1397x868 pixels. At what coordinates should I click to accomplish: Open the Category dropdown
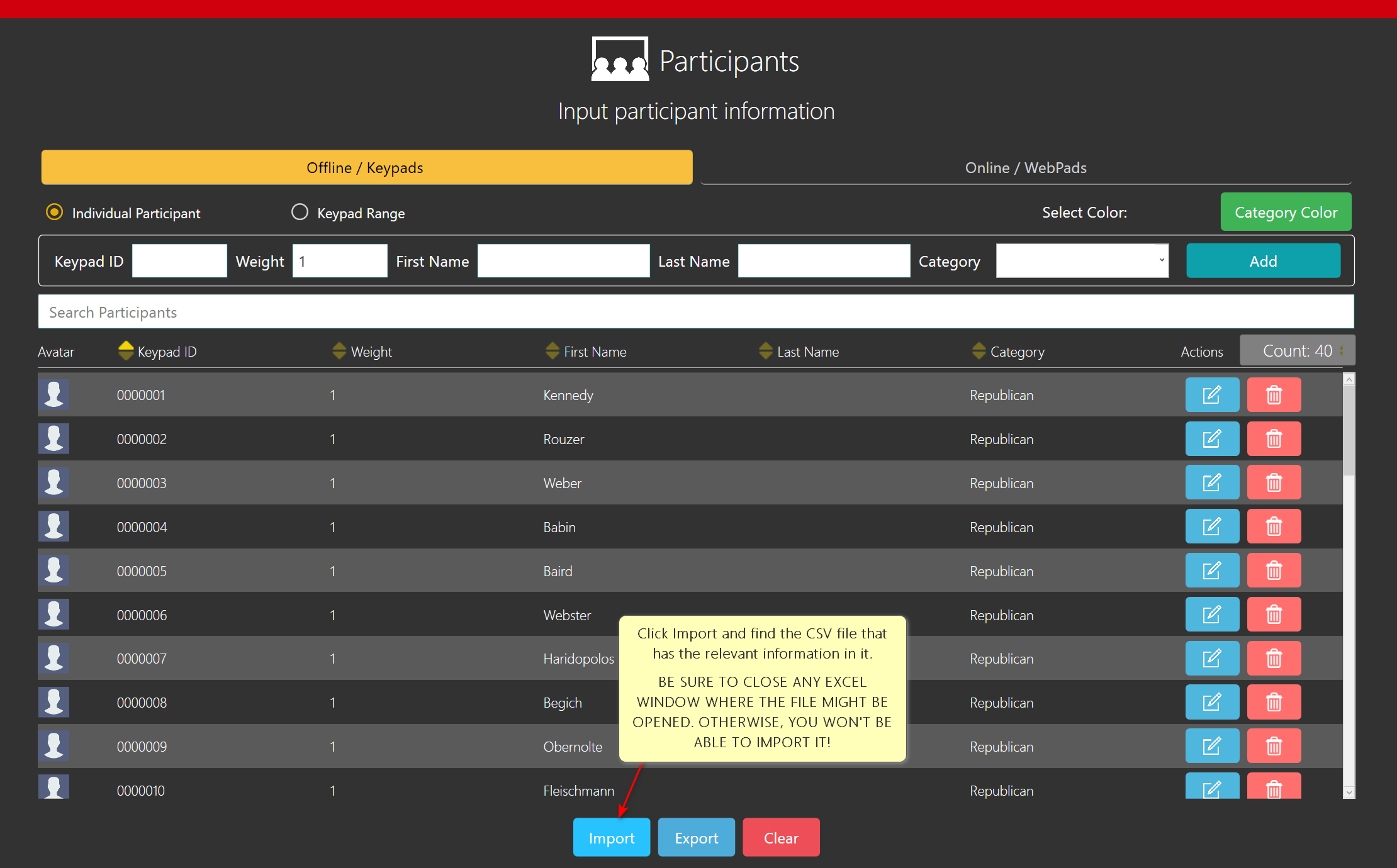click(x=1082, y=261)
